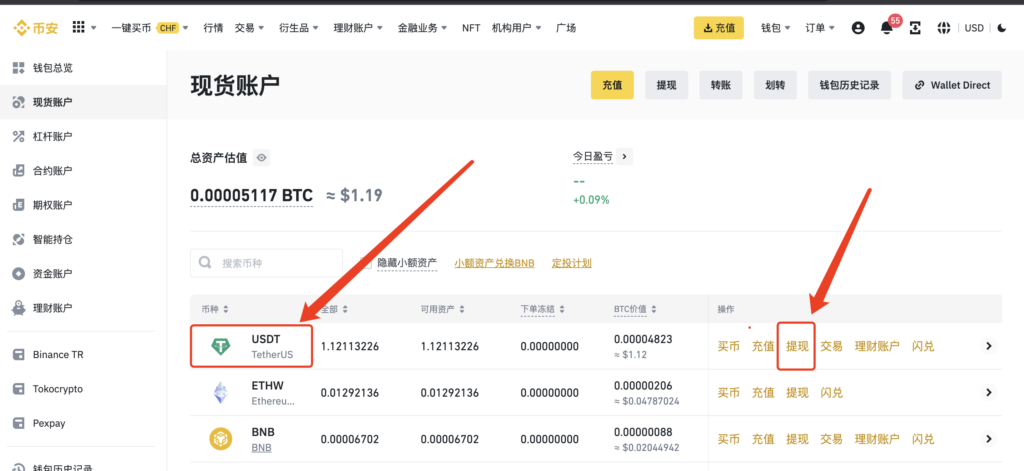Open 资金账户 in sidebar

point(83,273)
